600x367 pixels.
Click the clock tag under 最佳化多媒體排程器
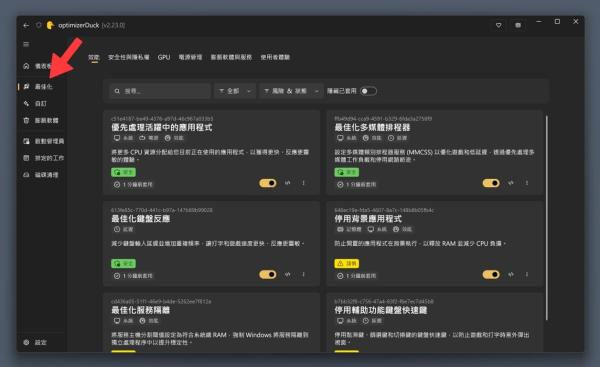click(x=398, y=138)
